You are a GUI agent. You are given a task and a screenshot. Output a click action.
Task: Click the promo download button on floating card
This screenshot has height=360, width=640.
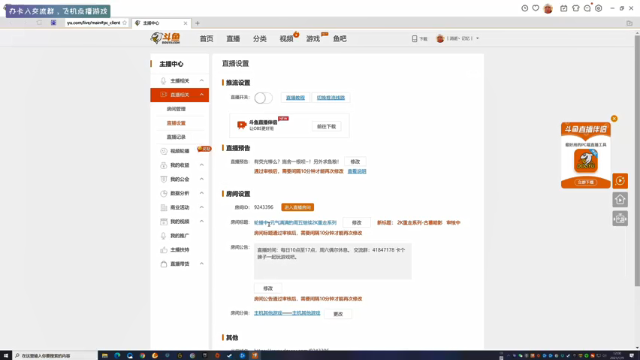(x=586, y=182)
